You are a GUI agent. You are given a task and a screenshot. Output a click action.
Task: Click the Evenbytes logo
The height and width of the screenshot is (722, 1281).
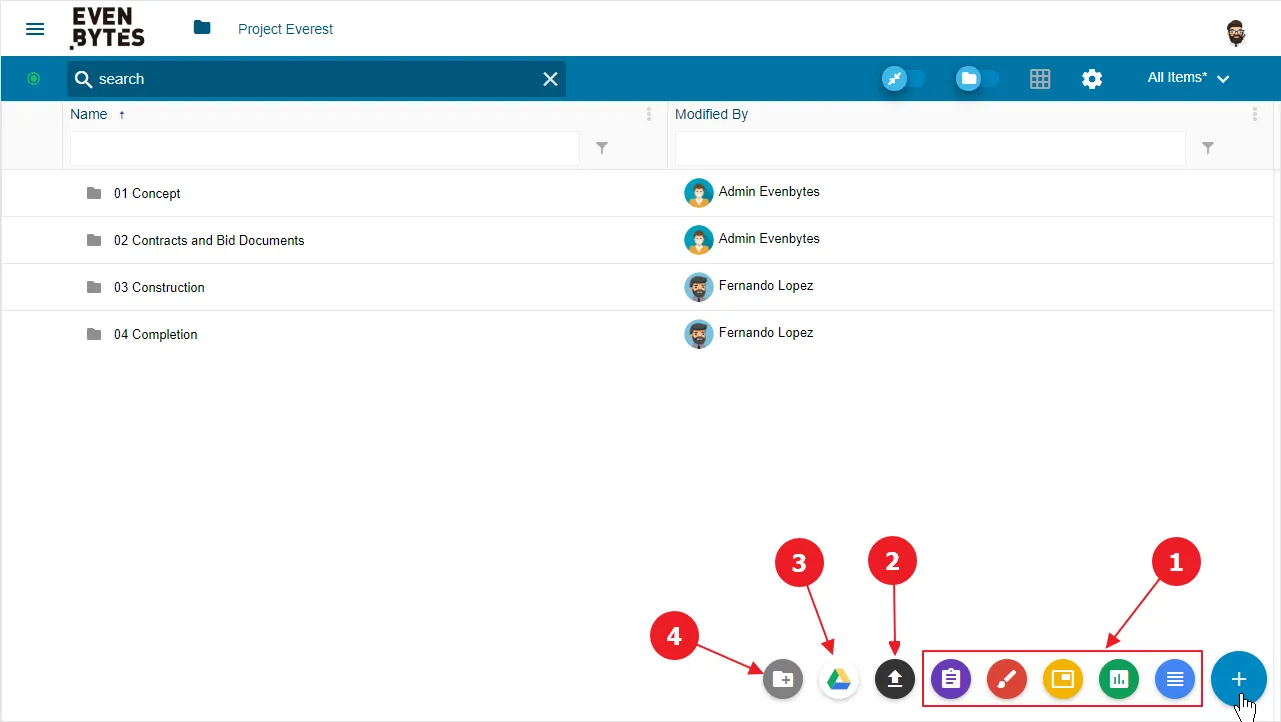pos(108,28)
